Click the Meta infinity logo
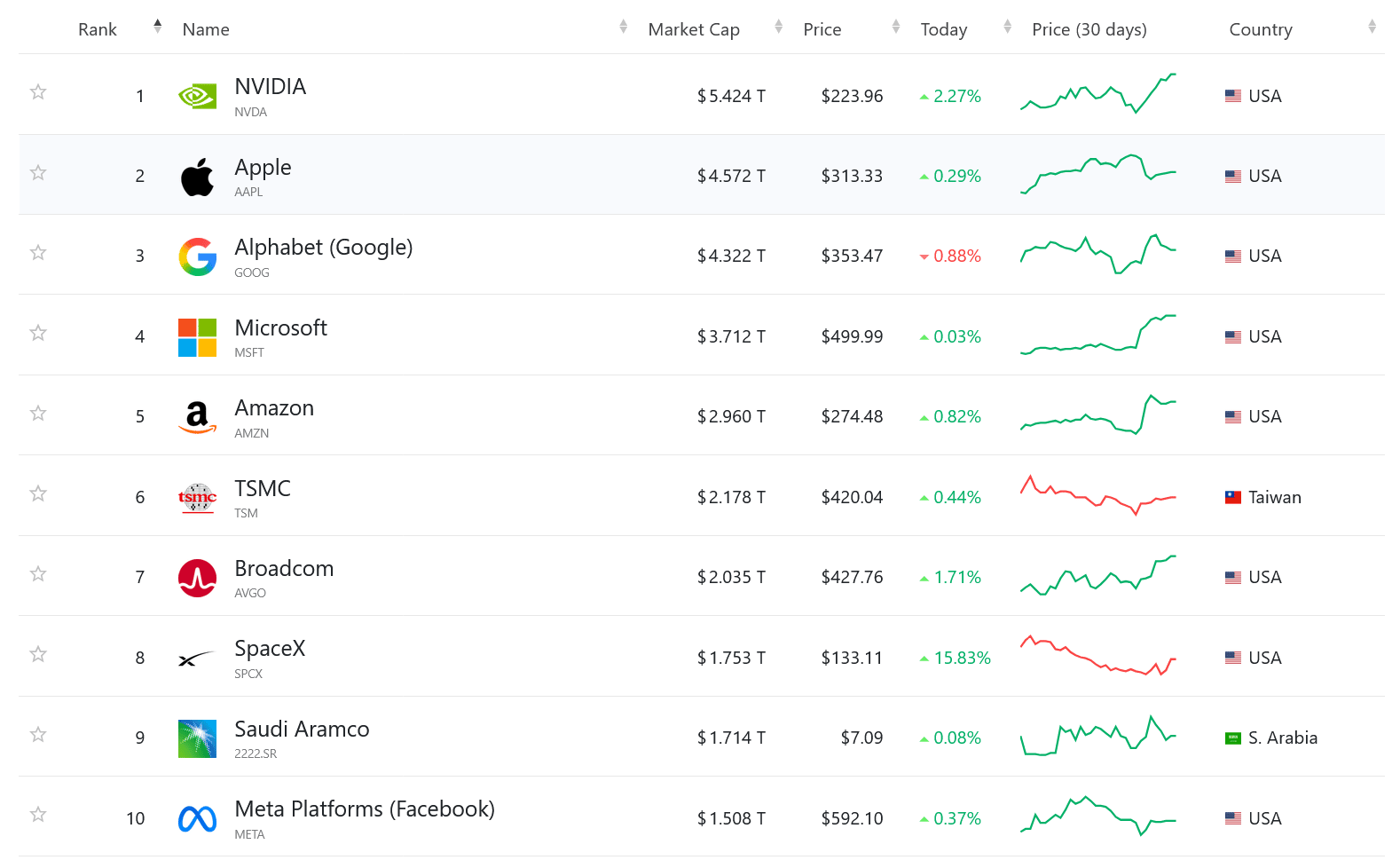The image size is (1400, 860). 197,819
